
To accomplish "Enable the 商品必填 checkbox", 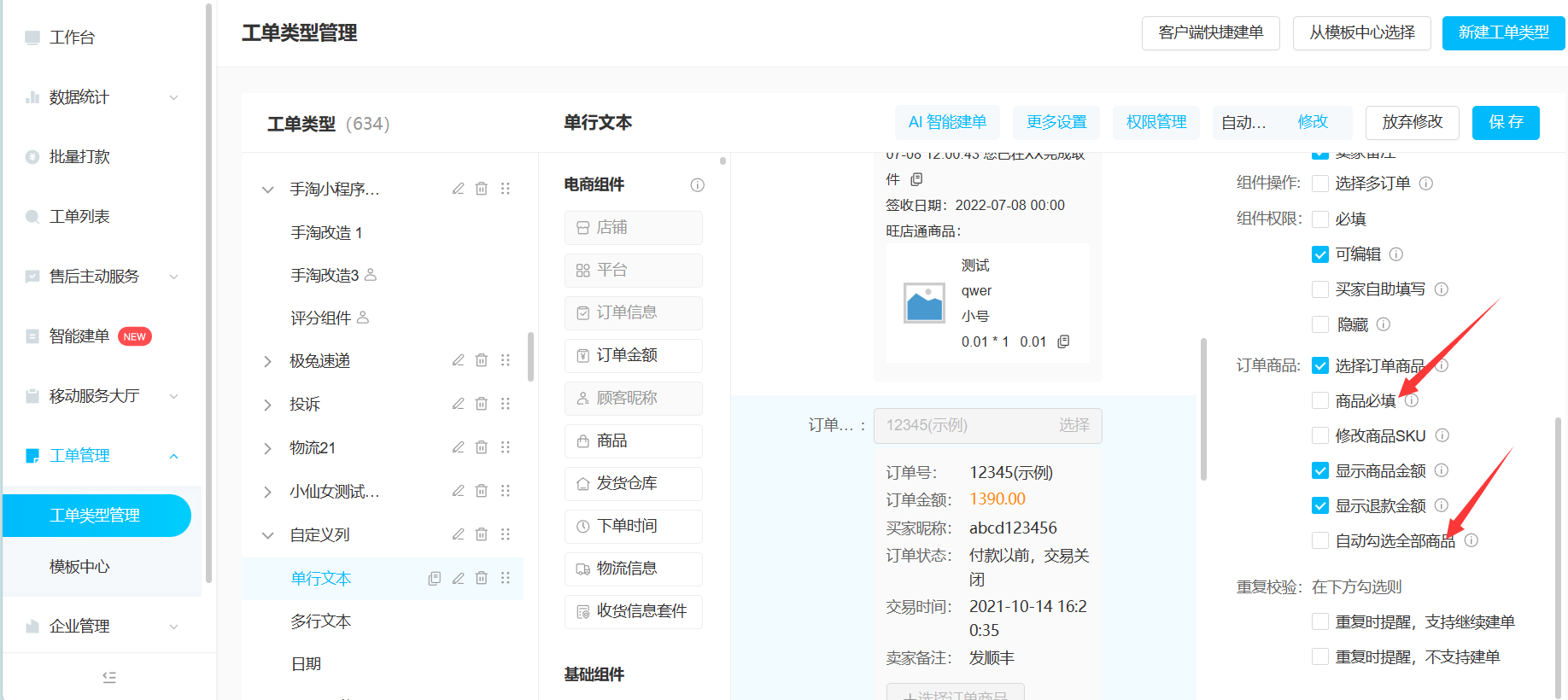I will pos(1320,400).
